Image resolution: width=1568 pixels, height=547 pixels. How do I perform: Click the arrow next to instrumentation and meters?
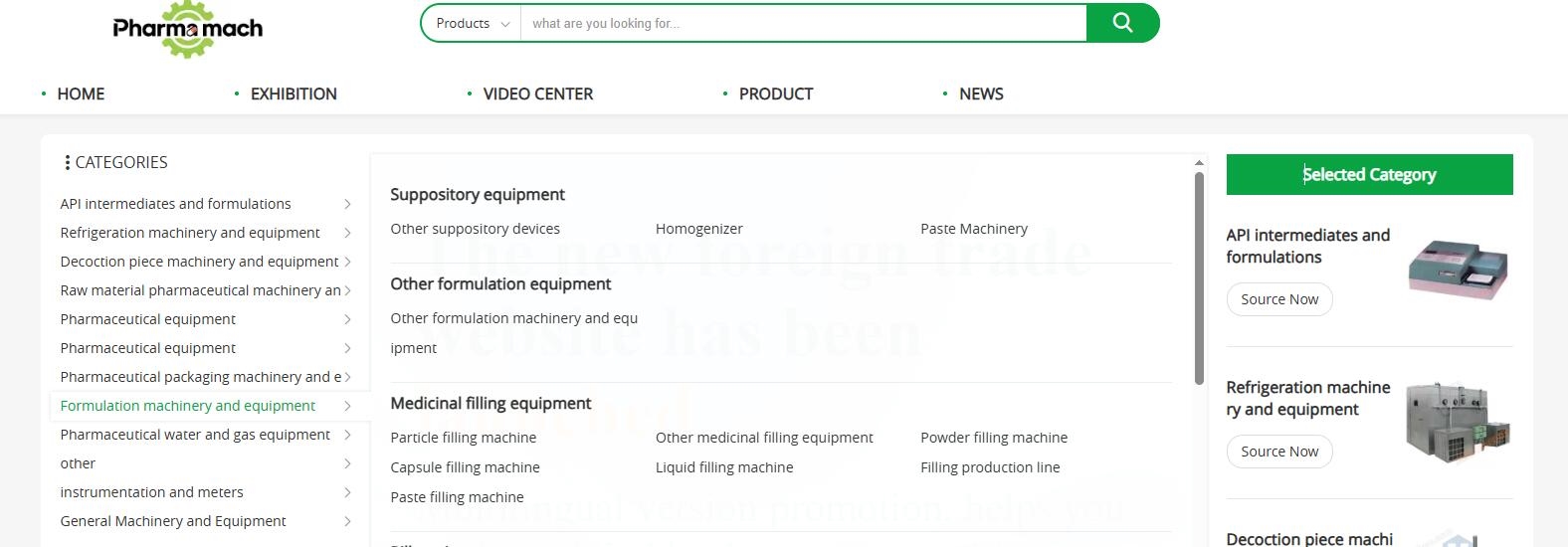(x=347, y=492)
